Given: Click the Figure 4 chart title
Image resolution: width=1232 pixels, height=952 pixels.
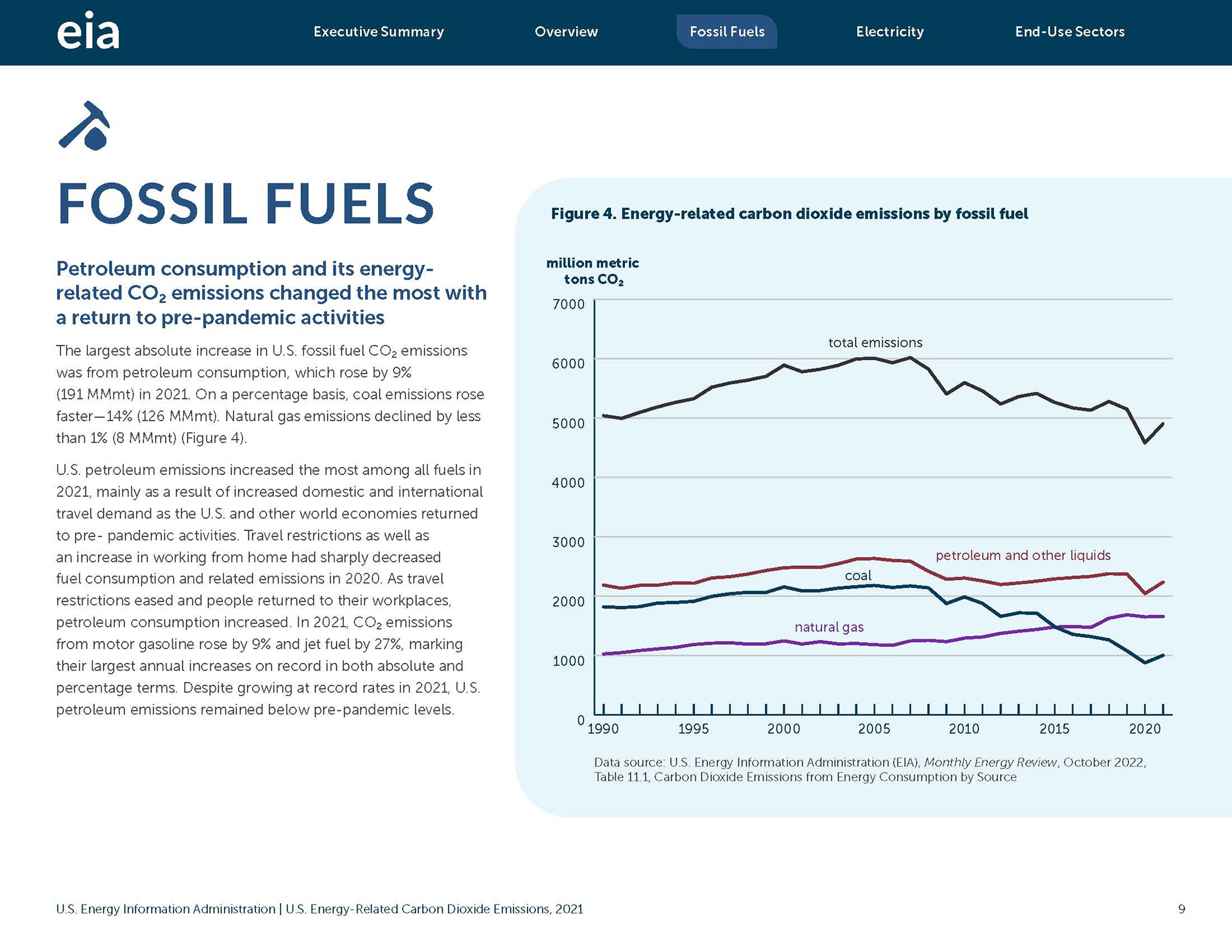Looking at the screenshot, I should (x=789, y=214).
